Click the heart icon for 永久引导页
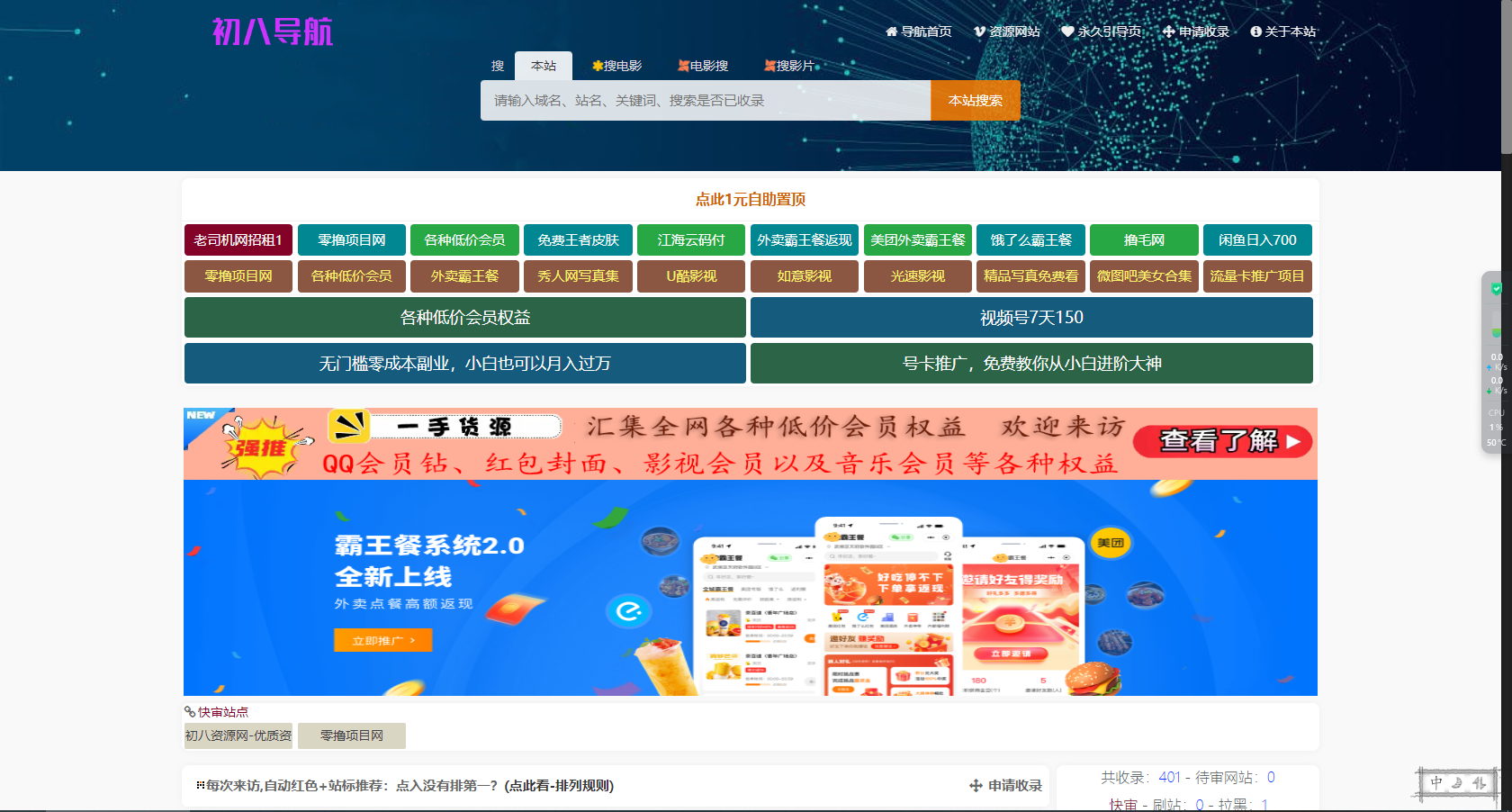Viewport: 1512px width, 812px height. [1068, 31]
